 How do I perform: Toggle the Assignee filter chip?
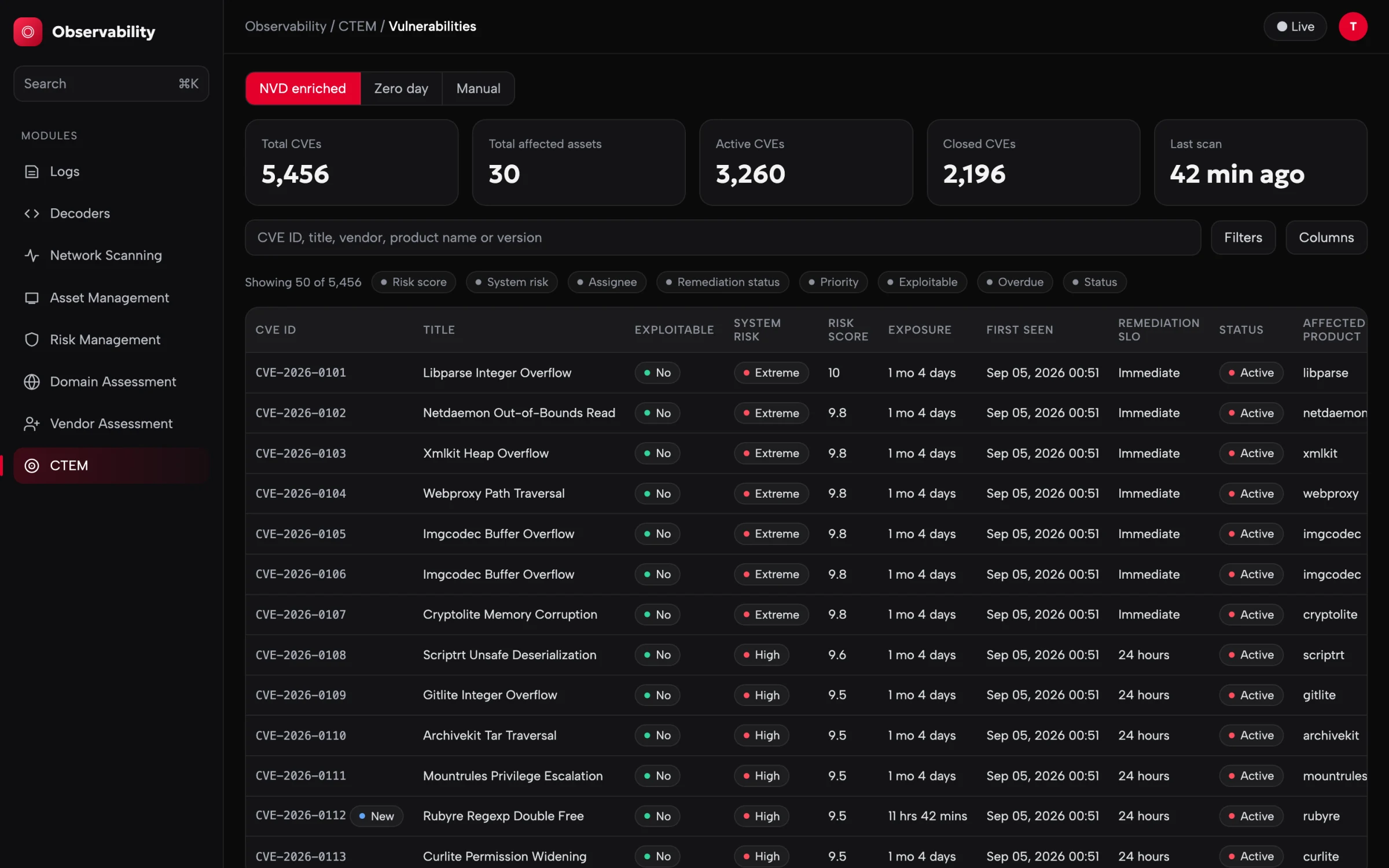coord(607,282)
